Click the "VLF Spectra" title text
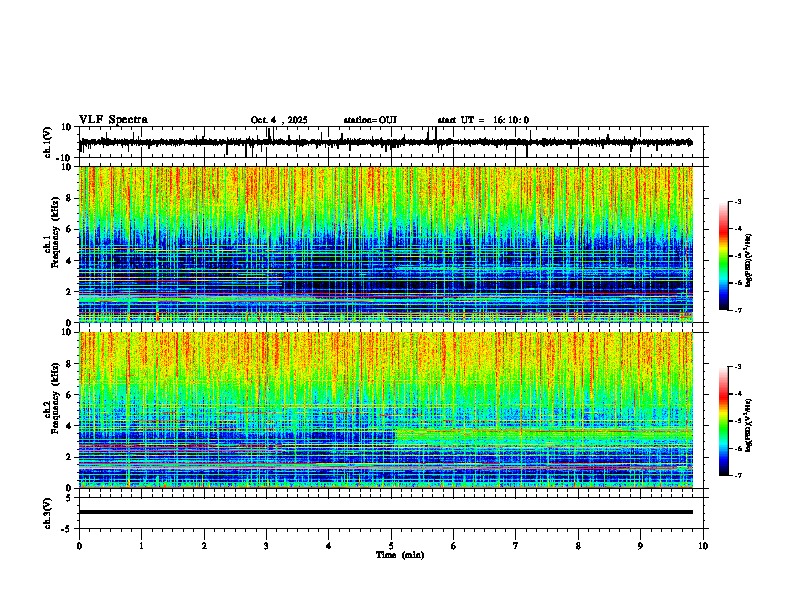The image size is (792, 612). point(113,120)
